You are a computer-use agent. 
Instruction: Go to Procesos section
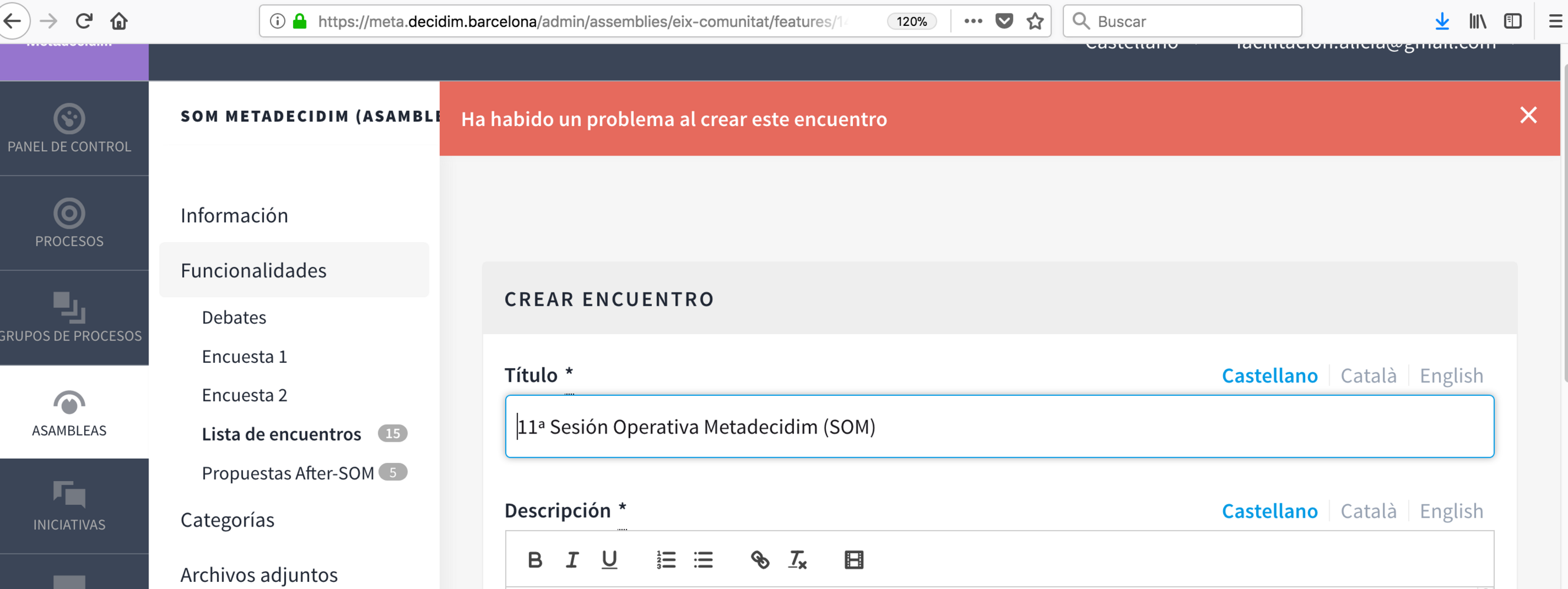click(70, 223)
